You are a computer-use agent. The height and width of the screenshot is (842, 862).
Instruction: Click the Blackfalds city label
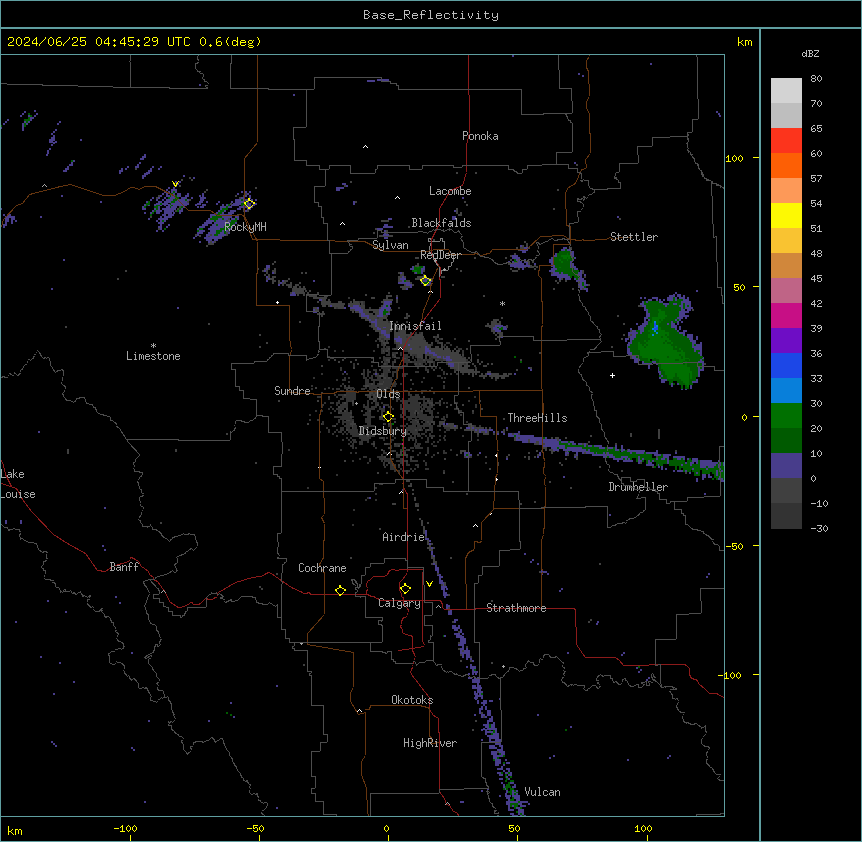point(441,223)
